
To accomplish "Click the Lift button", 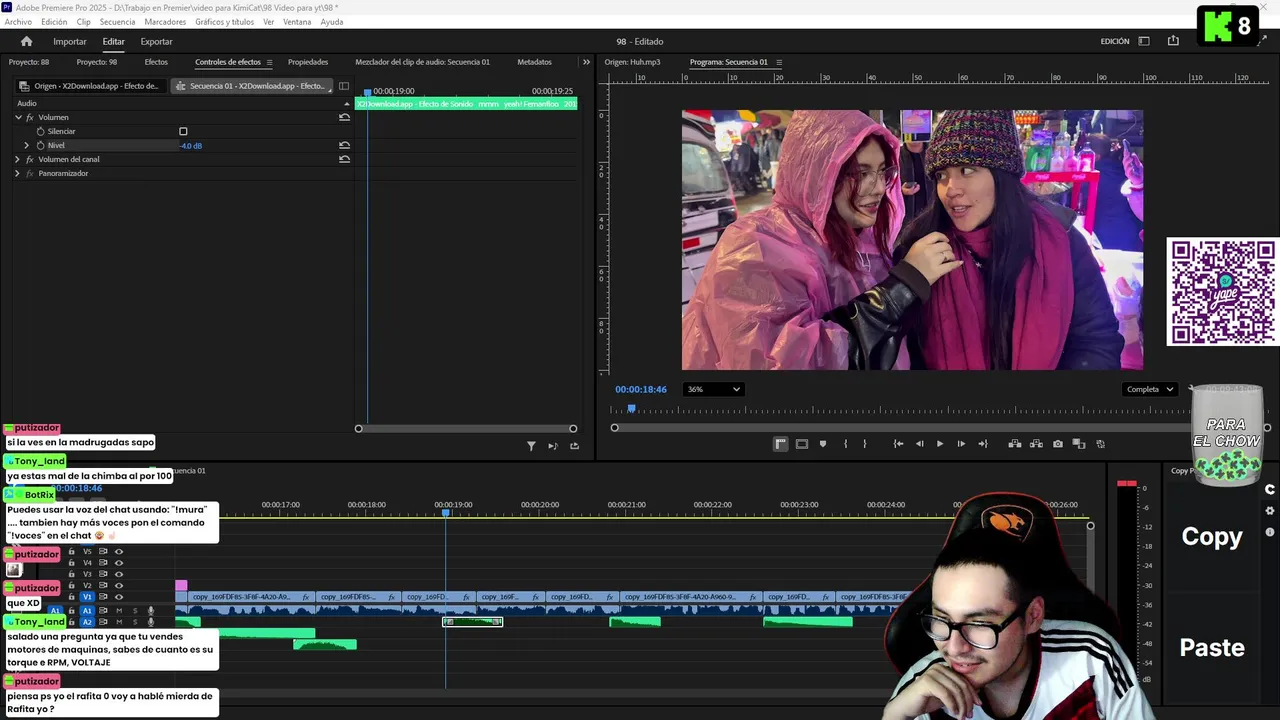I will [1014, 444].
